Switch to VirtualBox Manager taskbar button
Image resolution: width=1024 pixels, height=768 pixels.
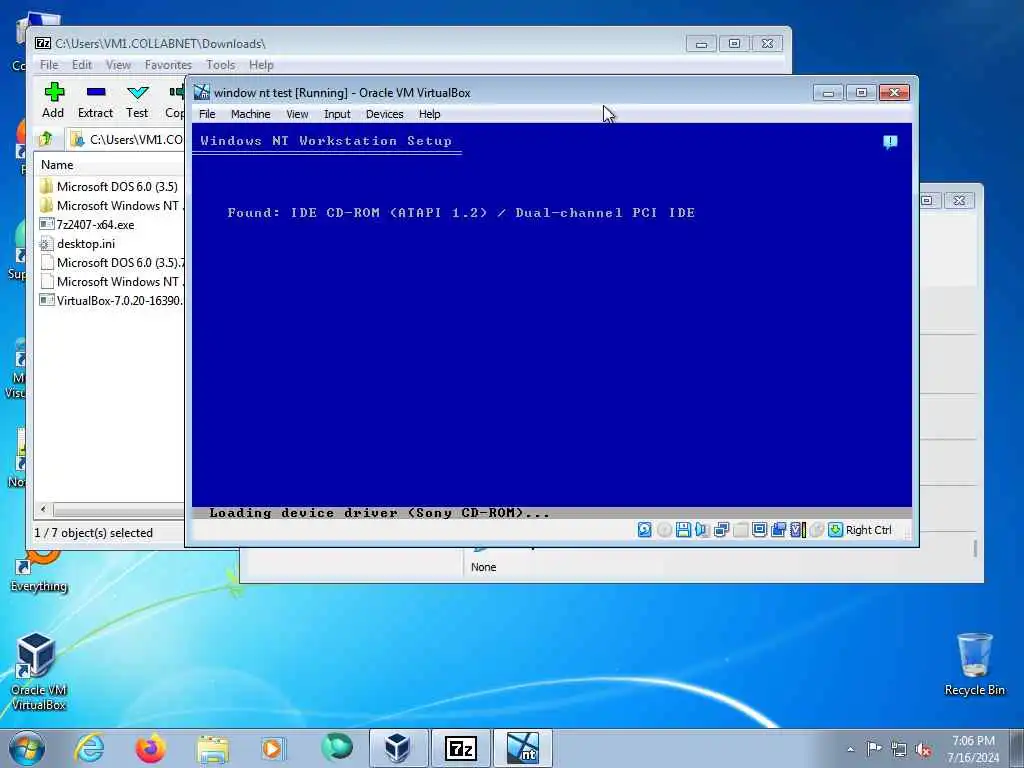pos(398,748)
